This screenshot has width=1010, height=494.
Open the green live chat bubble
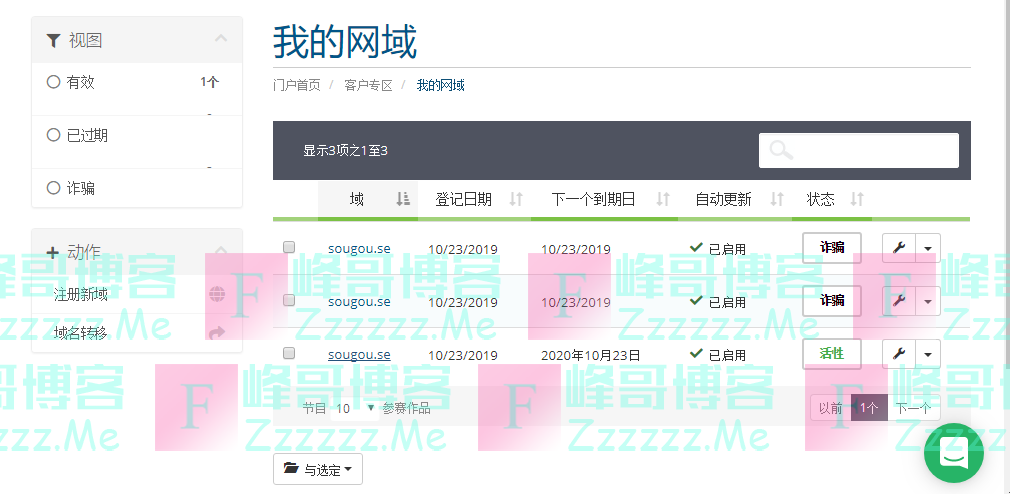953,453
